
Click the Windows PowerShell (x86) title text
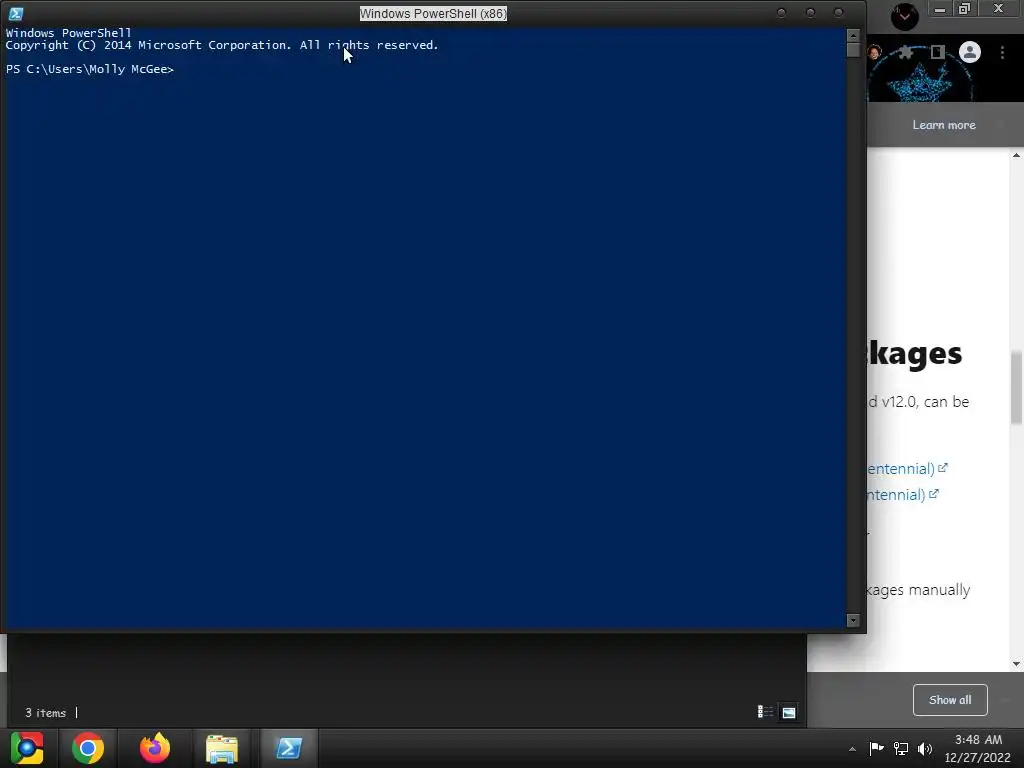coord(433,14)
